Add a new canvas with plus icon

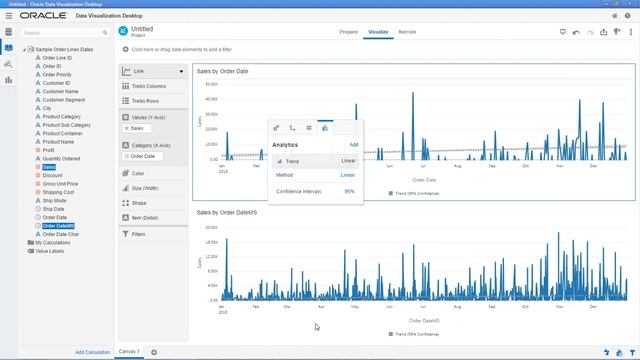pos(154,352)
